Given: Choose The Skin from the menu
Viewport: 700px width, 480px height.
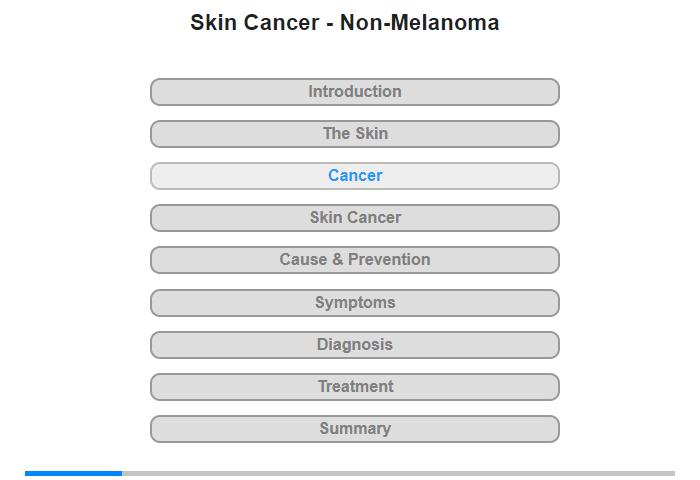Looking at the screenshot, I should coord(355,134).
